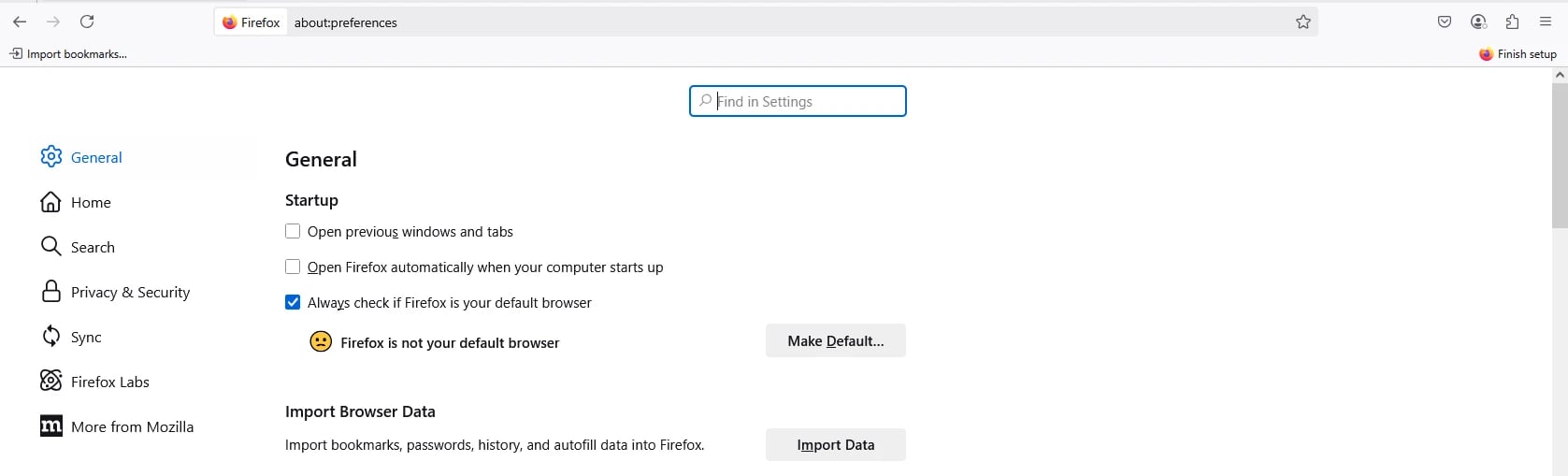Click the Firefox identity icon in address bar
The width and height of the screenshot is (1568, 476).
pos(229,22)
